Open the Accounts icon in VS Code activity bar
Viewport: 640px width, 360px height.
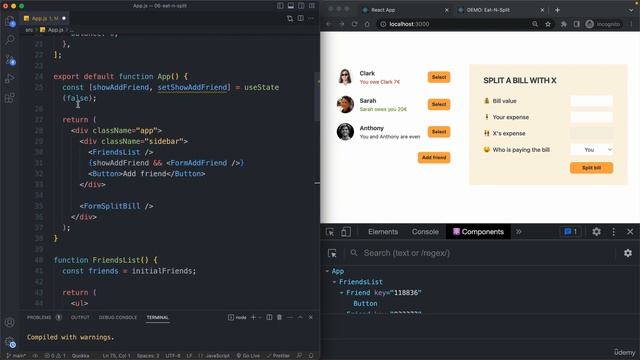click(x=10, y=322)
